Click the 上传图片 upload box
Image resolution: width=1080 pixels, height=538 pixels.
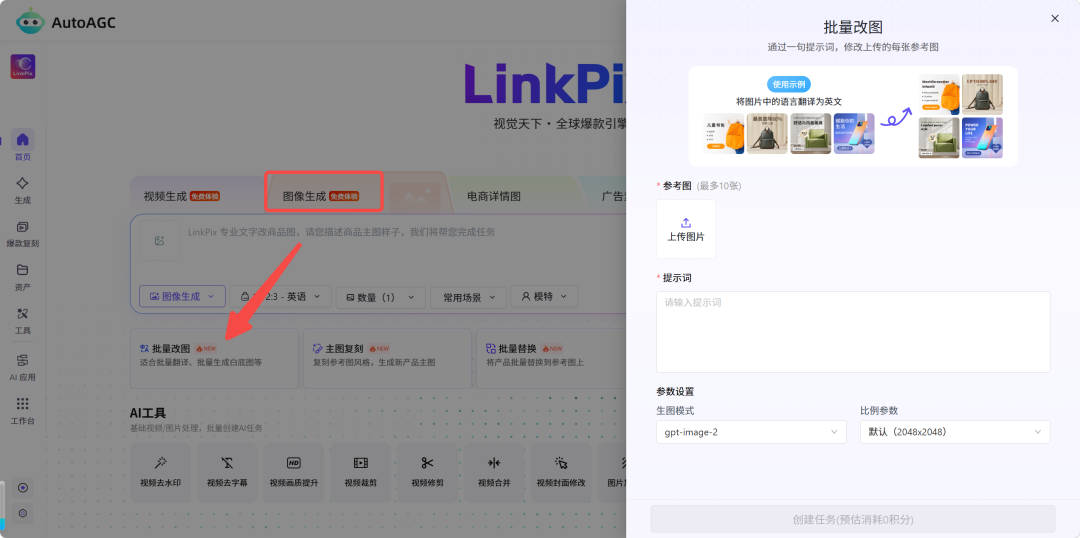coord(685,229)
